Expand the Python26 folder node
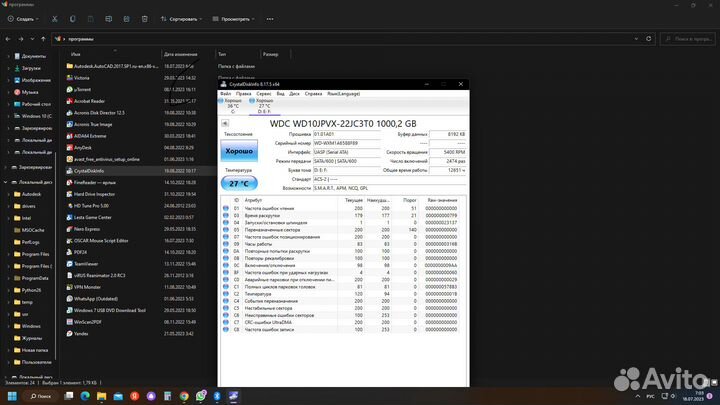 pyautogui.click(x=8, y=290)
